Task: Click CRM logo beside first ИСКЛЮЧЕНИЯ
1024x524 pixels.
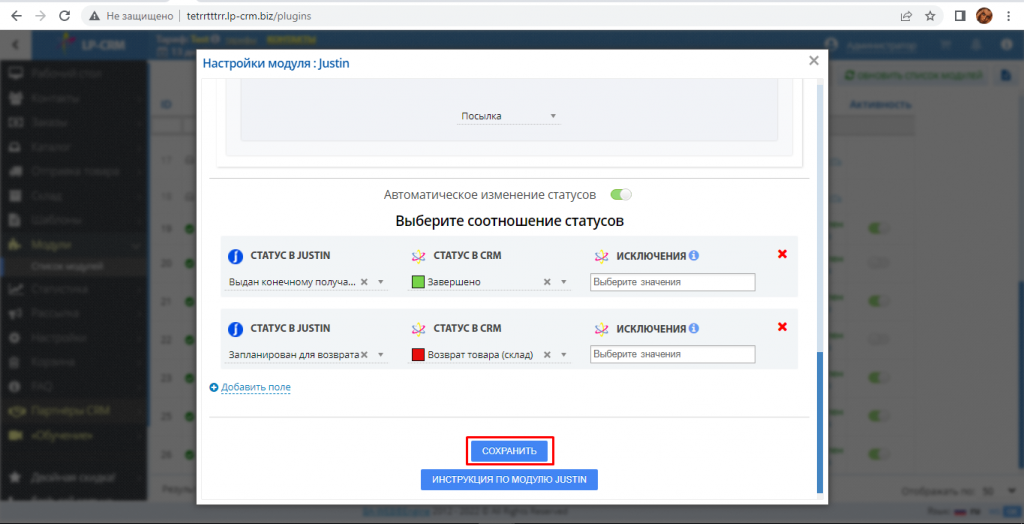Action: [602, 256]
